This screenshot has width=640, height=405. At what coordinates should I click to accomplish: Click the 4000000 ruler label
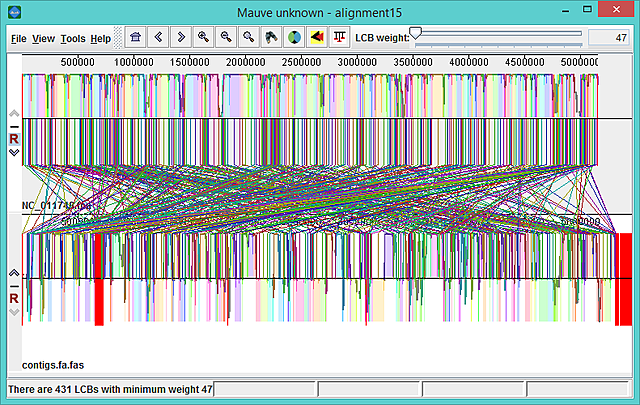(469, 62)
